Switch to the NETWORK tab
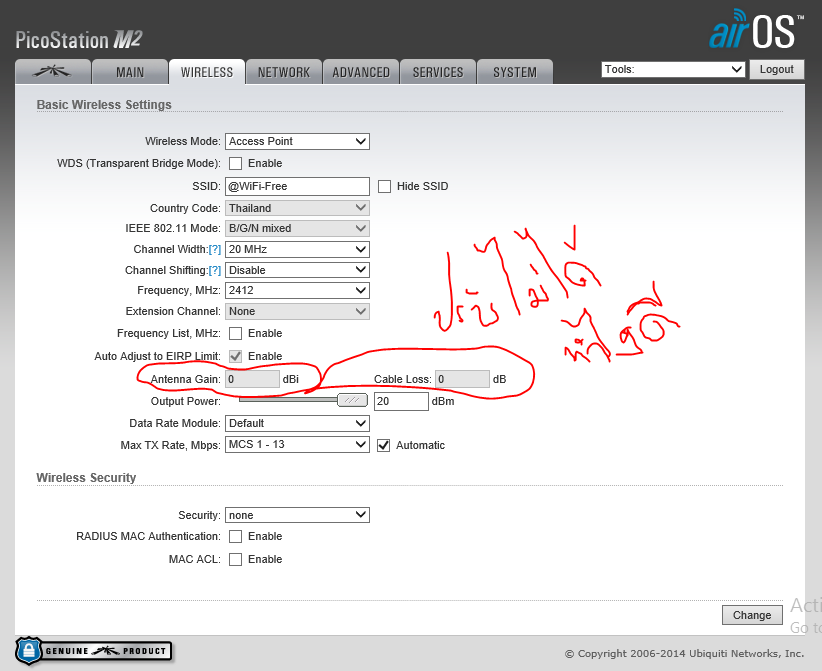 (x=284, y=72)
